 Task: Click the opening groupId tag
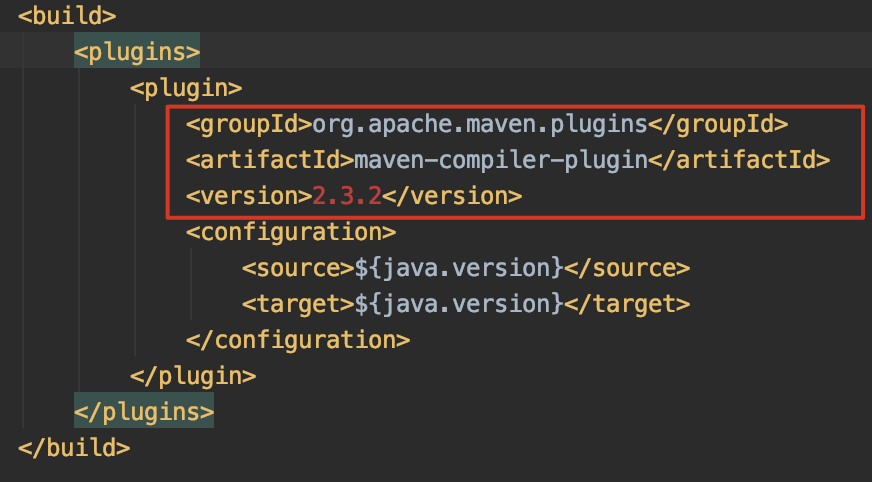click(x=249, y=124)
